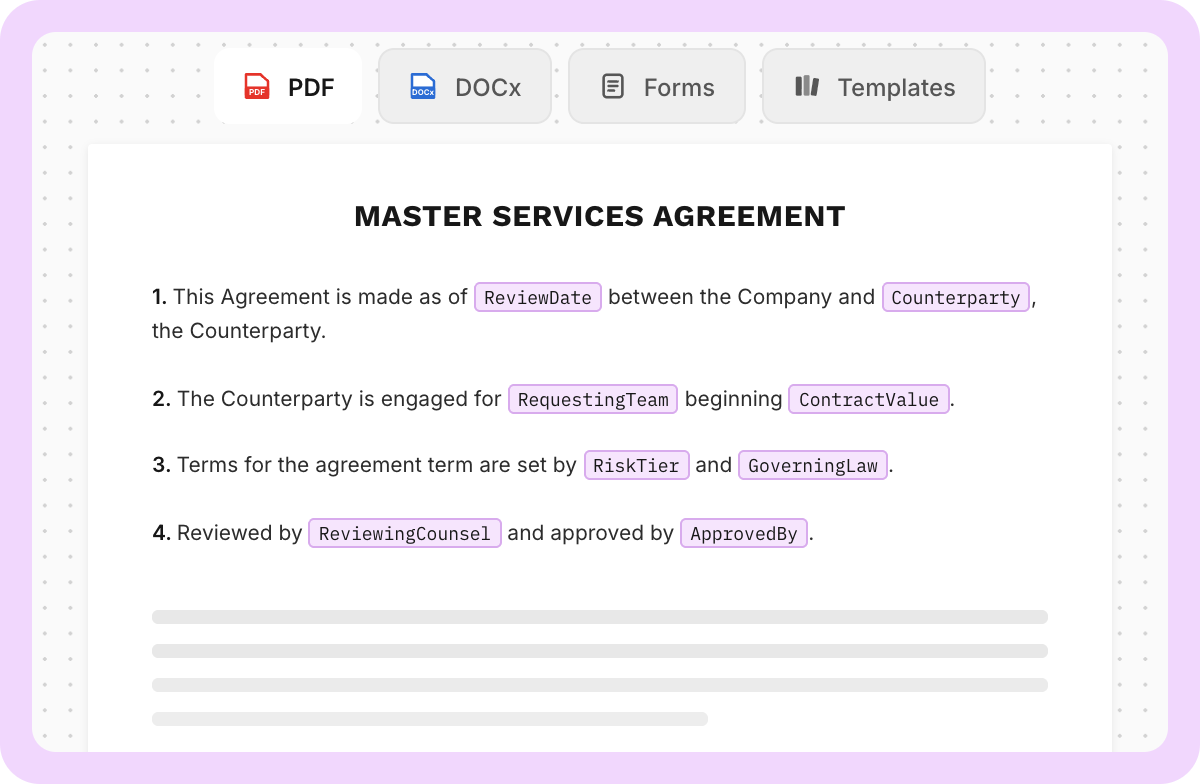Click the Templates books icon
The image size is (1200, 784).
pos(807,86)
